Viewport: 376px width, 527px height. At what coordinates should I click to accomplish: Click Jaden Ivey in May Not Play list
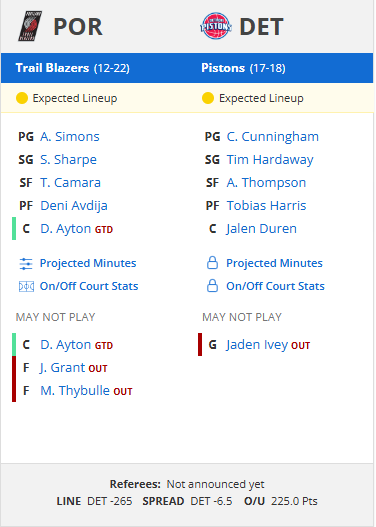(x=257, y=345)
